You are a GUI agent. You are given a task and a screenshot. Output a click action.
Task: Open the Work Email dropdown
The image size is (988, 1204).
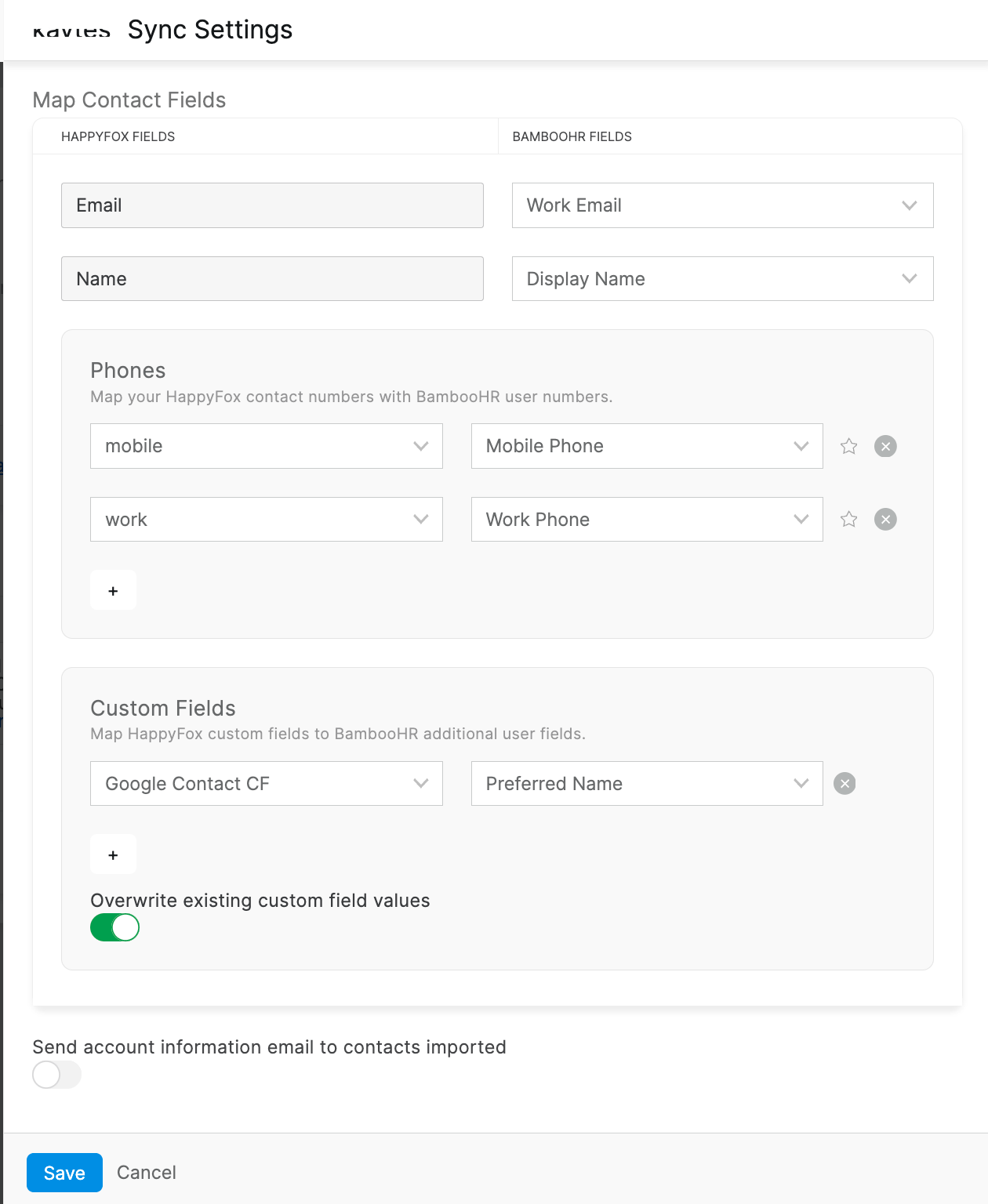722,205
